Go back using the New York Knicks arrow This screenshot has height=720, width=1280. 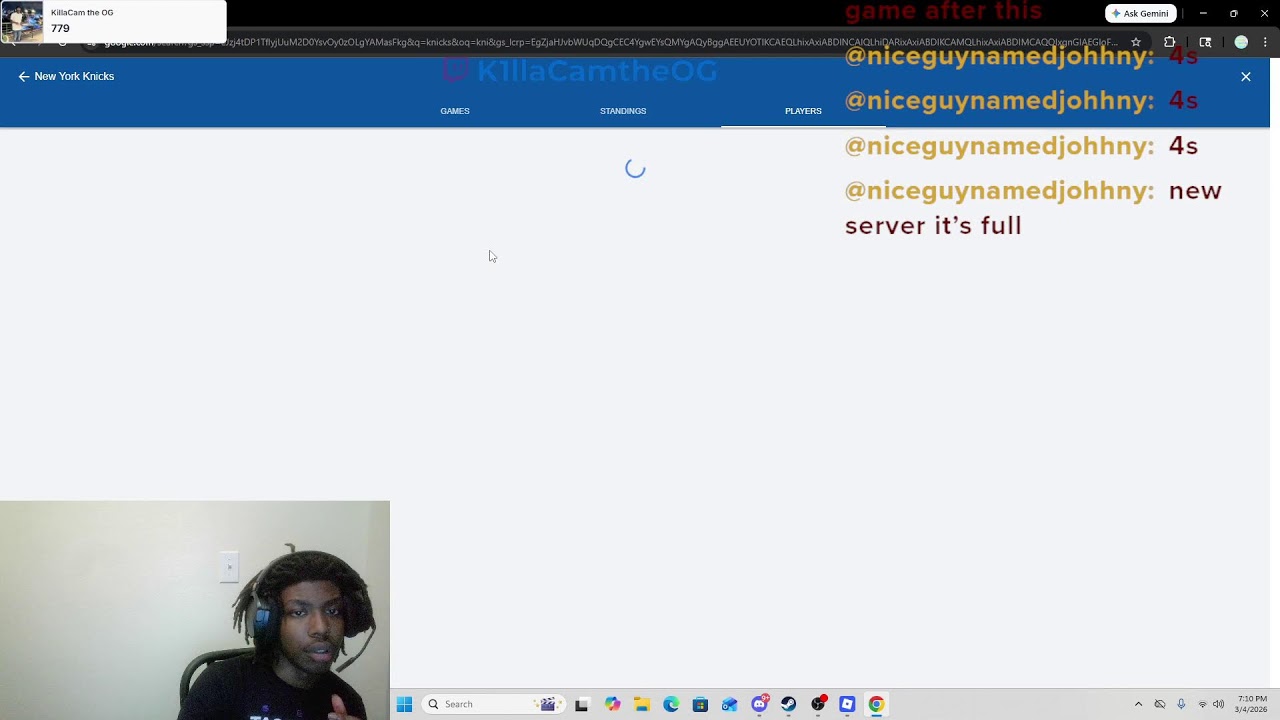pos(24,76)
